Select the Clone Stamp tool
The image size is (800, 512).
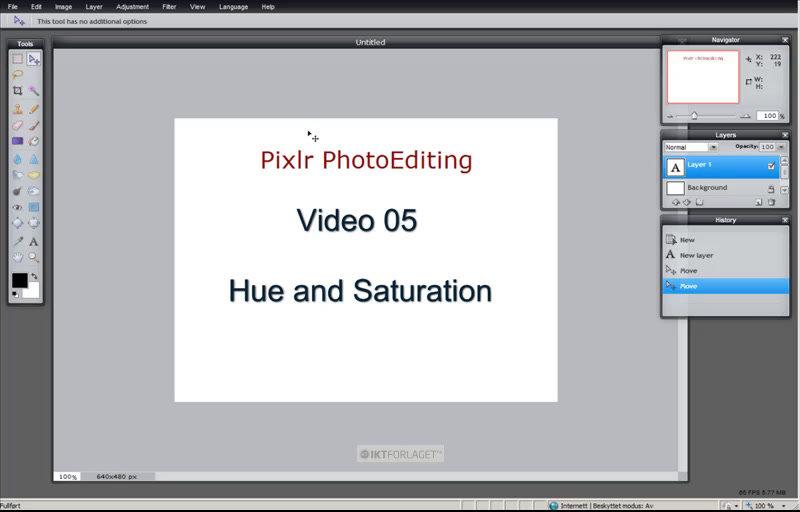(17, 109)
